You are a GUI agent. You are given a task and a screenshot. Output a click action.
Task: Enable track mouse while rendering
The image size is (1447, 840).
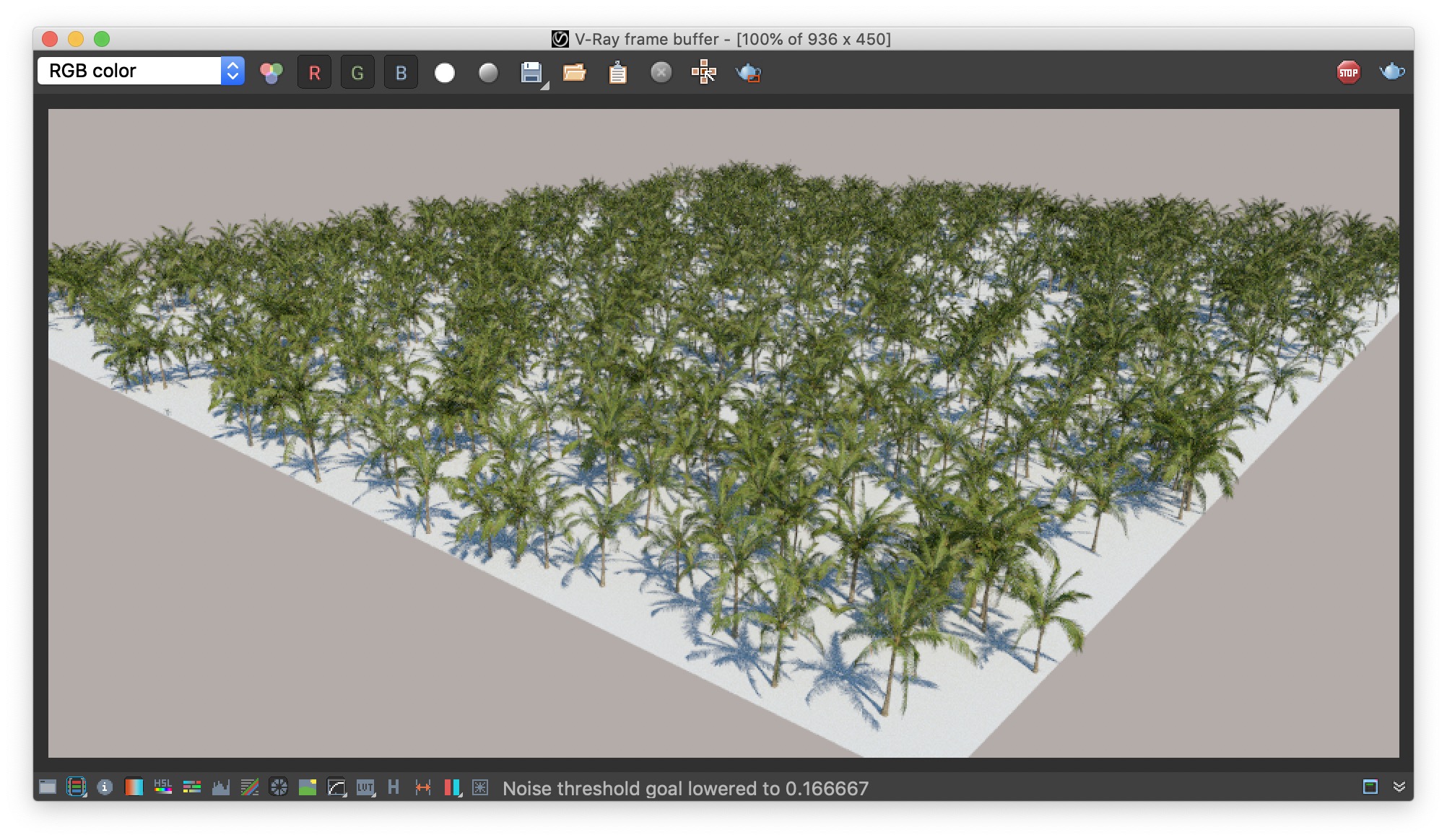(x=704, y=72)
